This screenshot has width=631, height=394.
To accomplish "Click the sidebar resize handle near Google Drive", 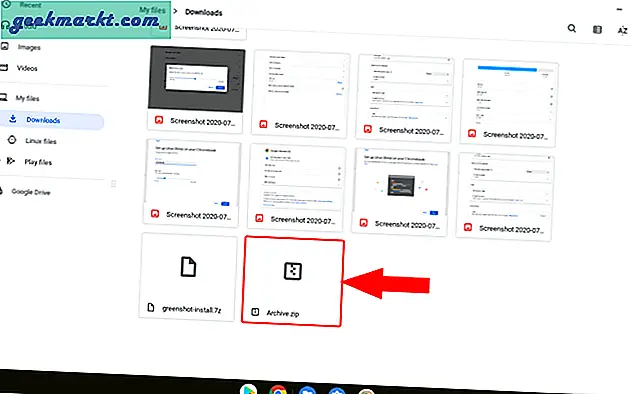I will [x=113, y=184].
